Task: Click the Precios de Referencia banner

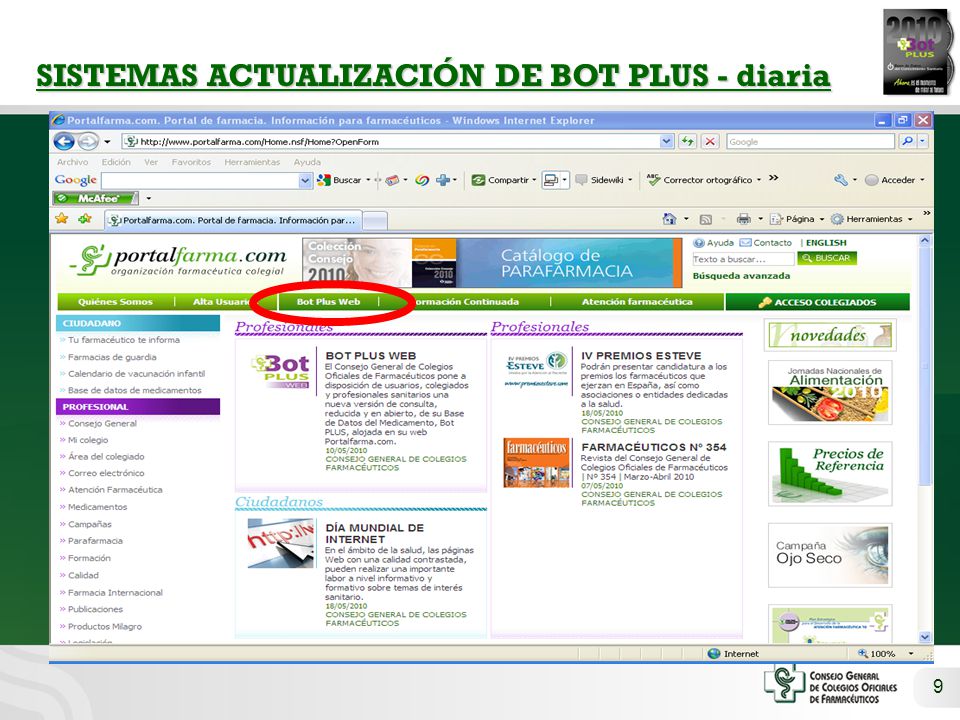Action: point(830,473)
